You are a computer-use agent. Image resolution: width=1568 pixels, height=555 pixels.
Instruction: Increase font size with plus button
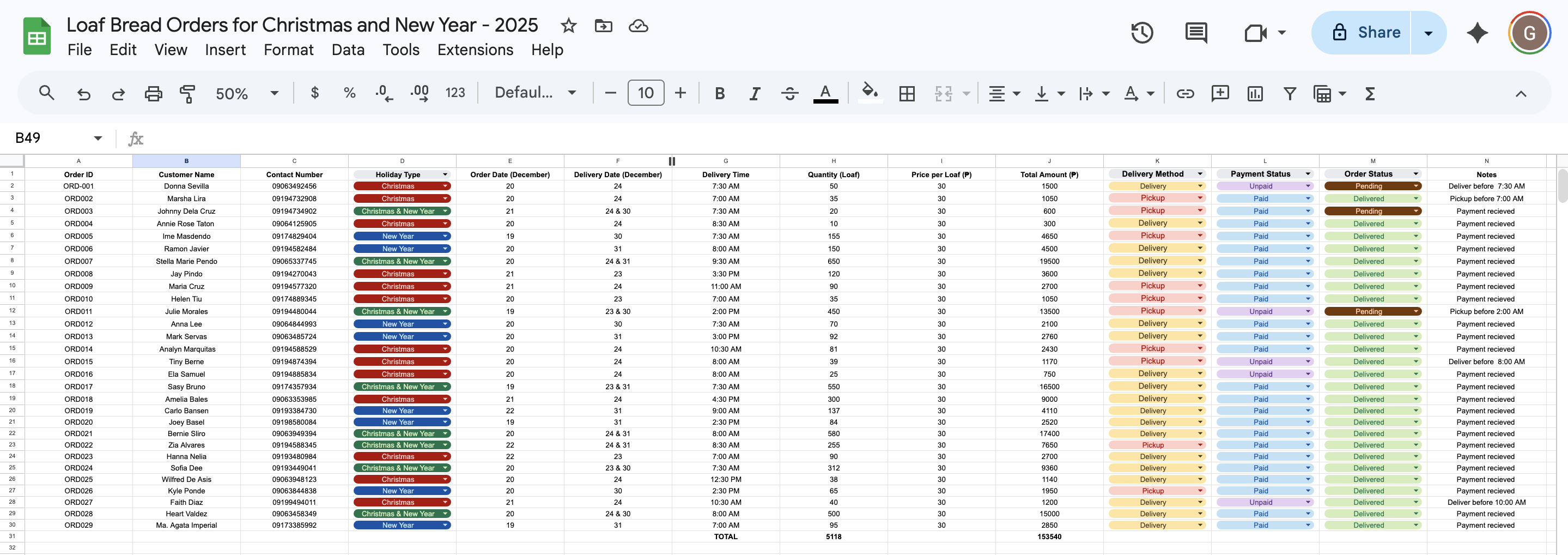680,93
